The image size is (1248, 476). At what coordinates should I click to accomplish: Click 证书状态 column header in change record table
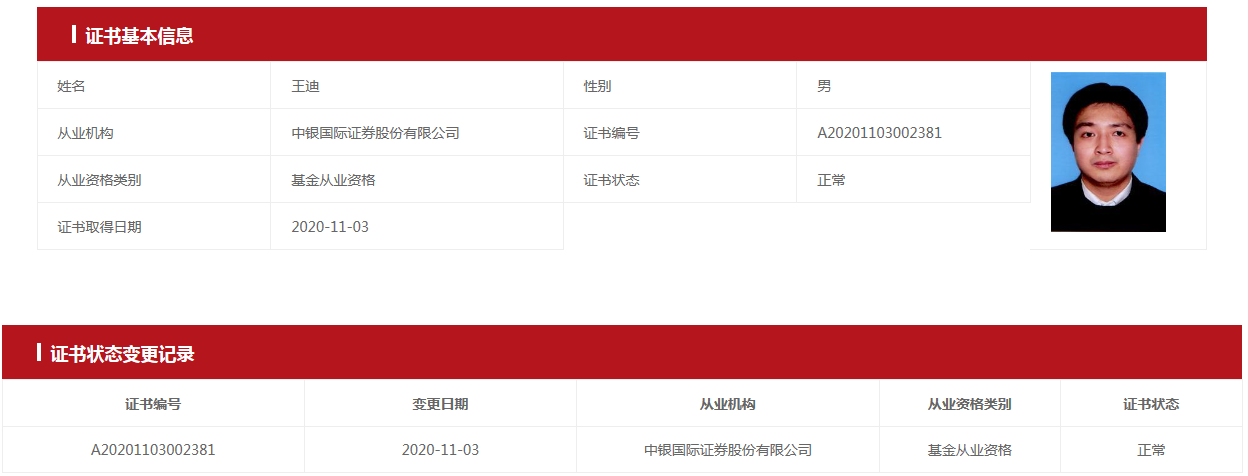coord(1151,404)
